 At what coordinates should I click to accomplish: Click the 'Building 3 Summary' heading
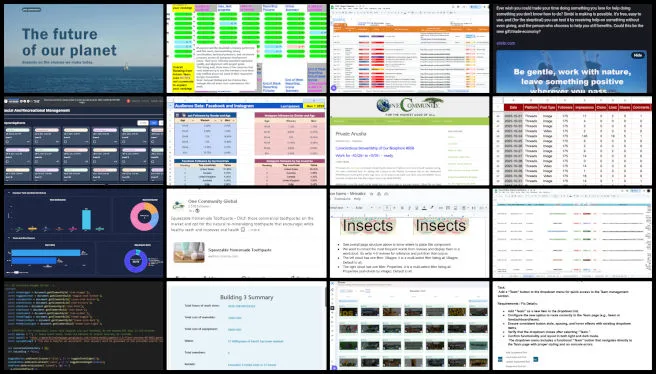pos(246,297)
